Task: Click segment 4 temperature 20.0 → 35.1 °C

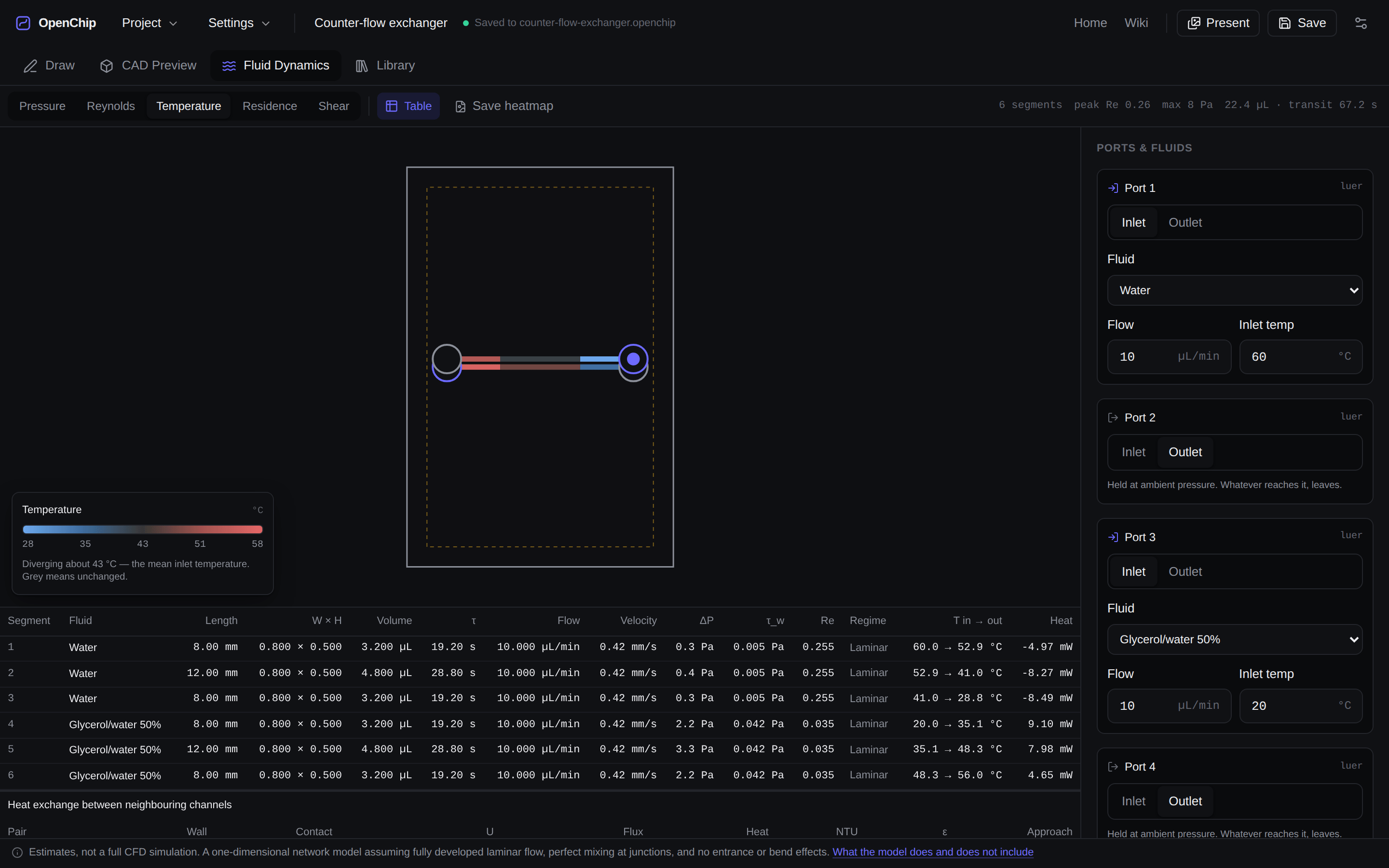Action: [x=957, y=724]
